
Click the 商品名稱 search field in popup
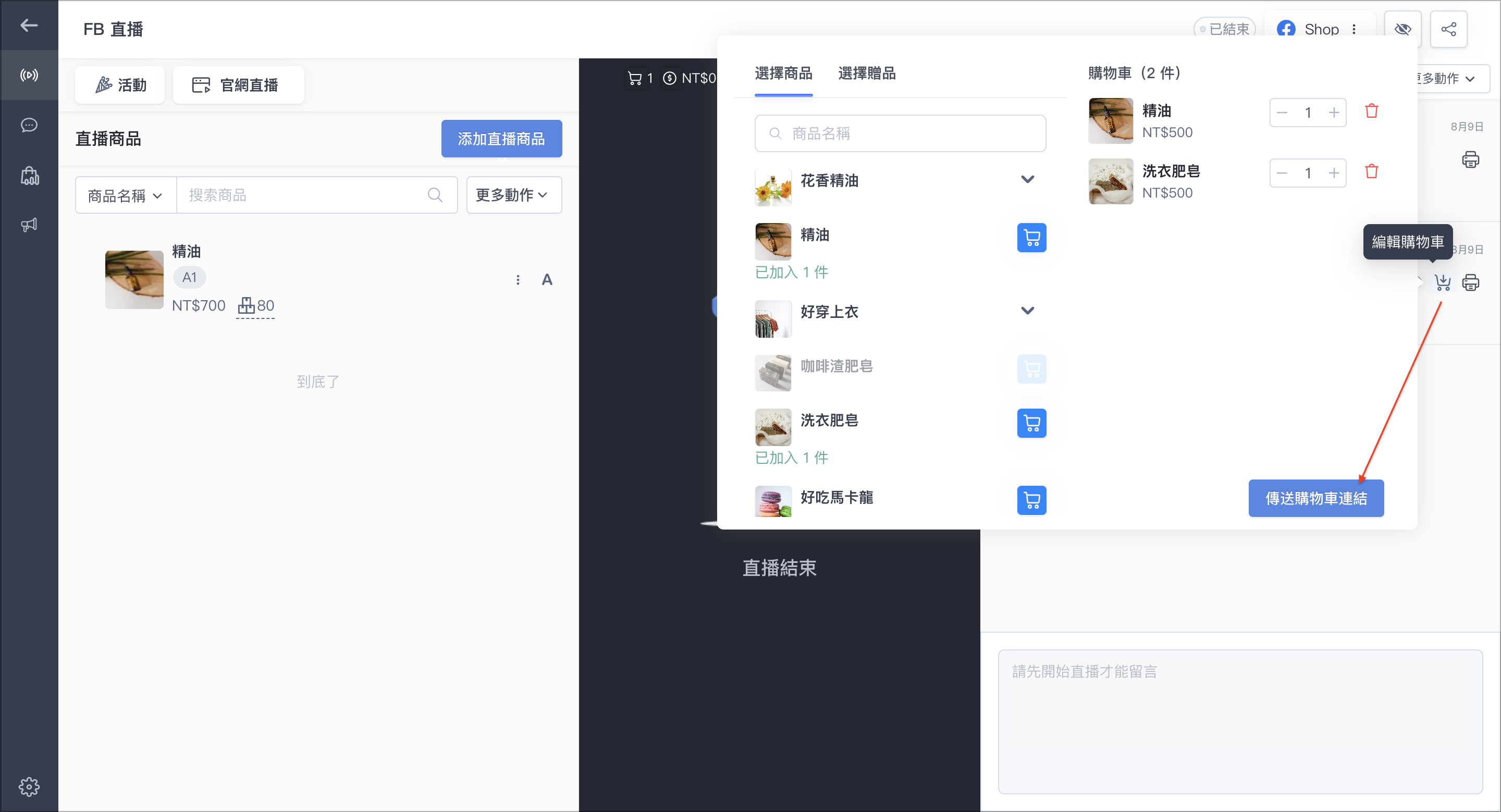tap(900, 133)
